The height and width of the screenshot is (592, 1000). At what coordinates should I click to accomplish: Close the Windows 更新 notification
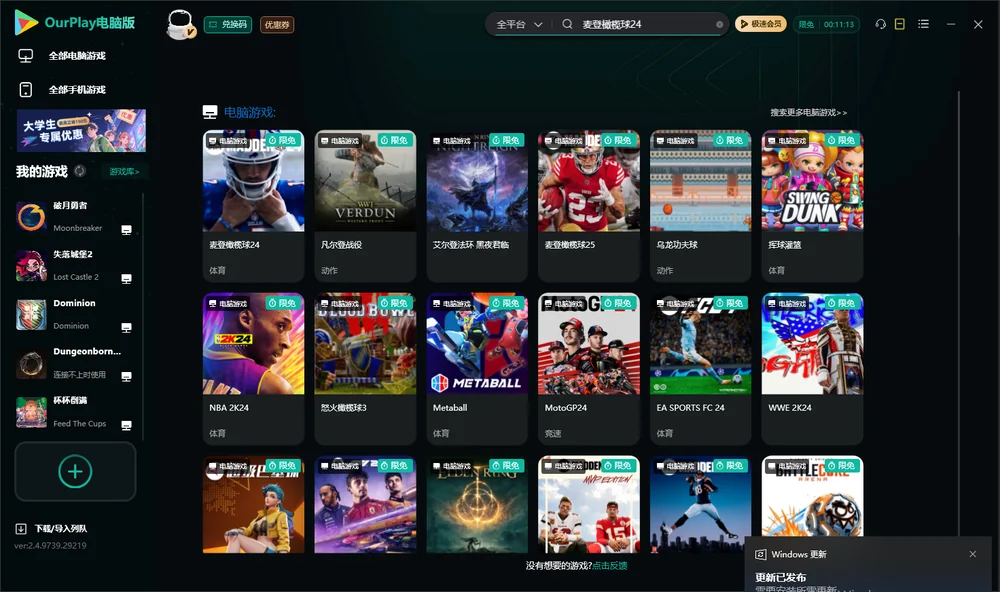point(973,554)
